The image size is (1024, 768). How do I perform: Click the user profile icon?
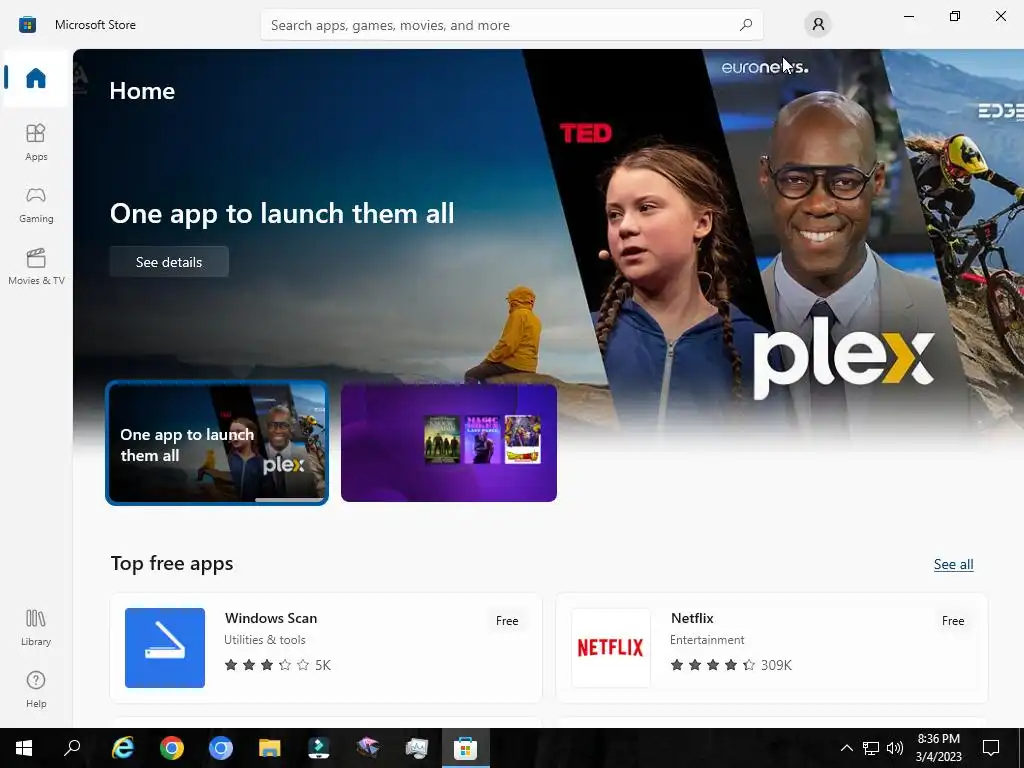click(x=818, y=25)
